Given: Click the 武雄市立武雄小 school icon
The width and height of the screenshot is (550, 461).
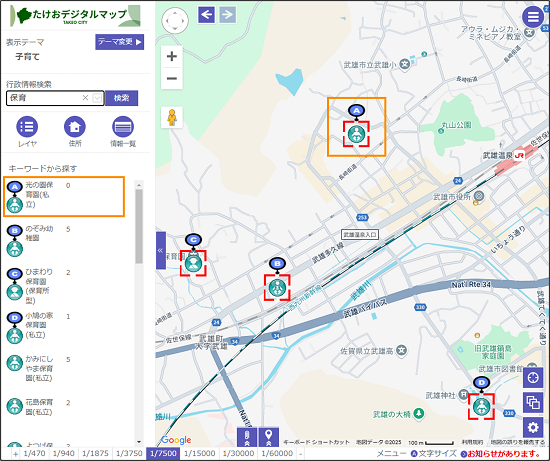Looking at the screenshot, I should (405, 65).
